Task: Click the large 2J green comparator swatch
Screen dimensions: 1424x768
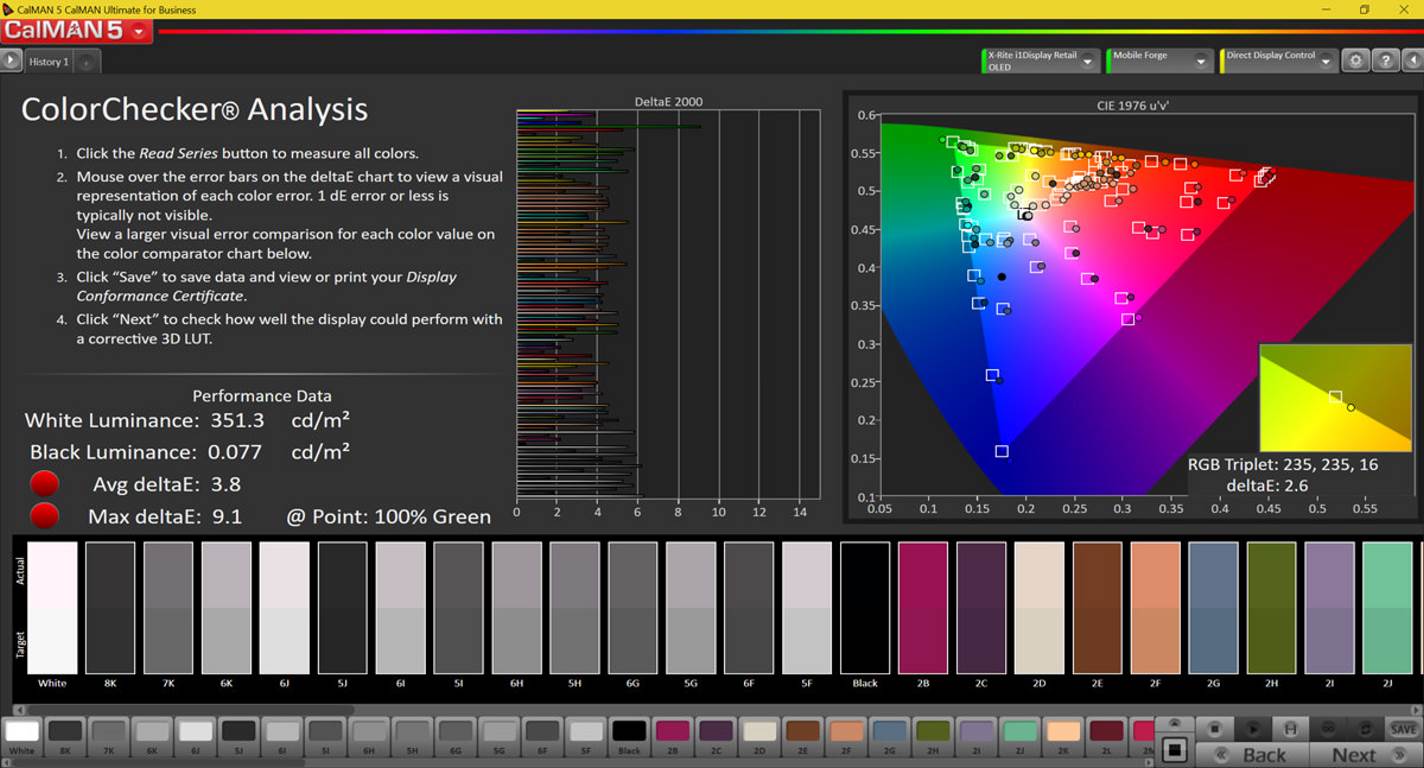Action: tap(1386, 608)
